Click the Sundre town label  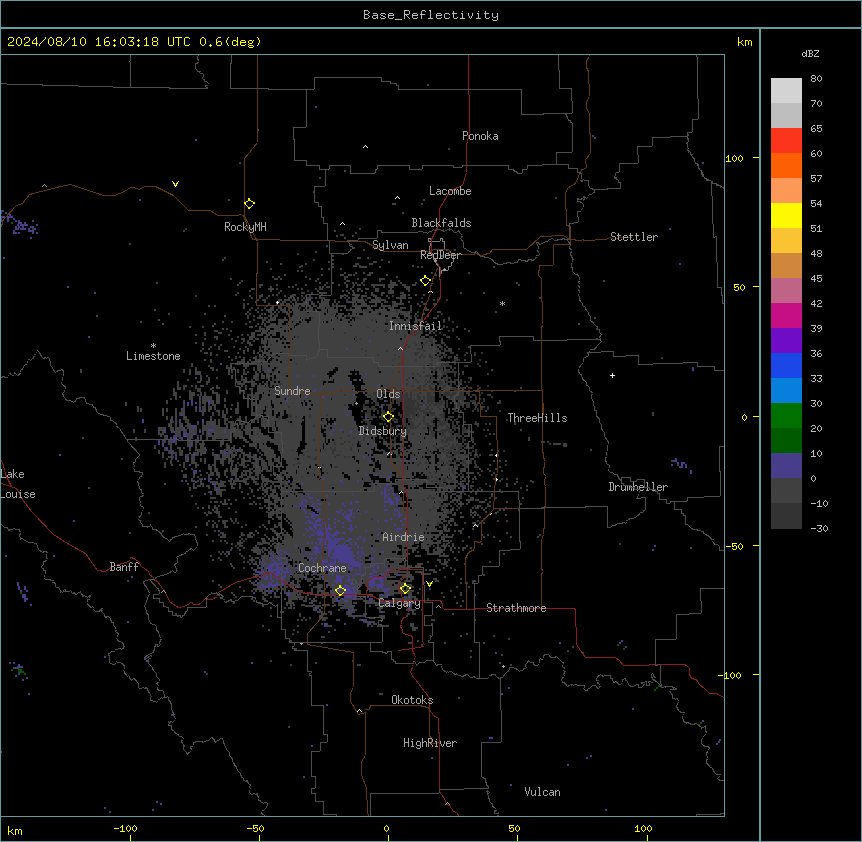(x=292, y=391)
